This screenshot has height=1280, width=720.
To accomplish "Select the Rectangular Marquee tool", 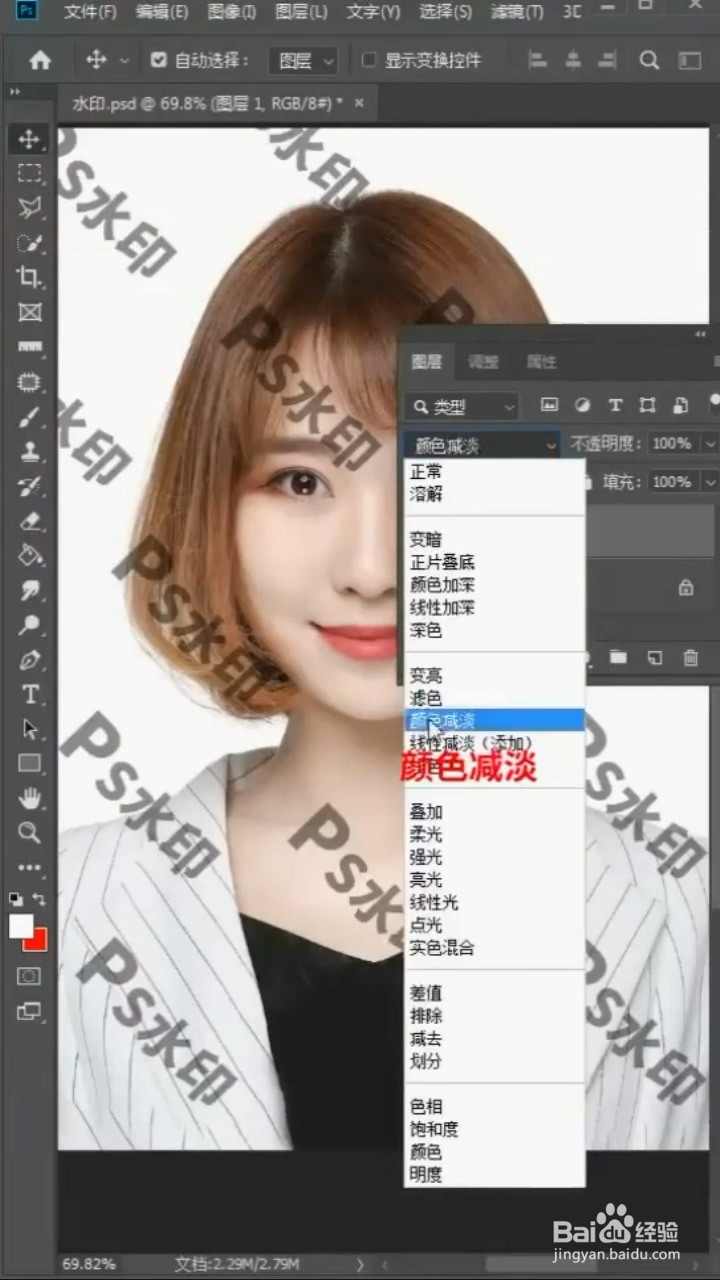I will click(29, 173).
